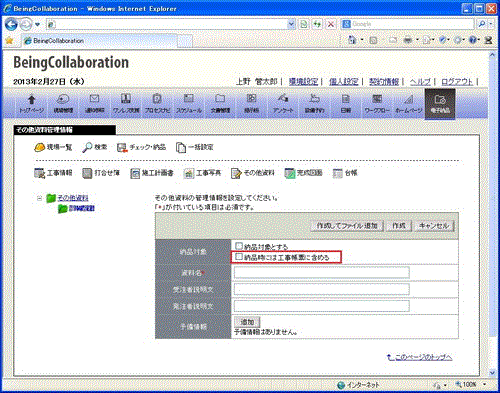
Task: Open the address bar dropdown arrow
Action: [x=291, y=24]
